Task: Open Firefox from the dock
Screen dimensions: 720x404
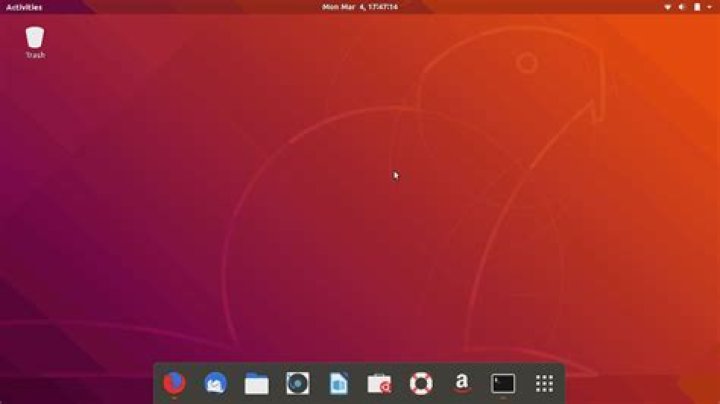Action: click(x=174, y=383)
